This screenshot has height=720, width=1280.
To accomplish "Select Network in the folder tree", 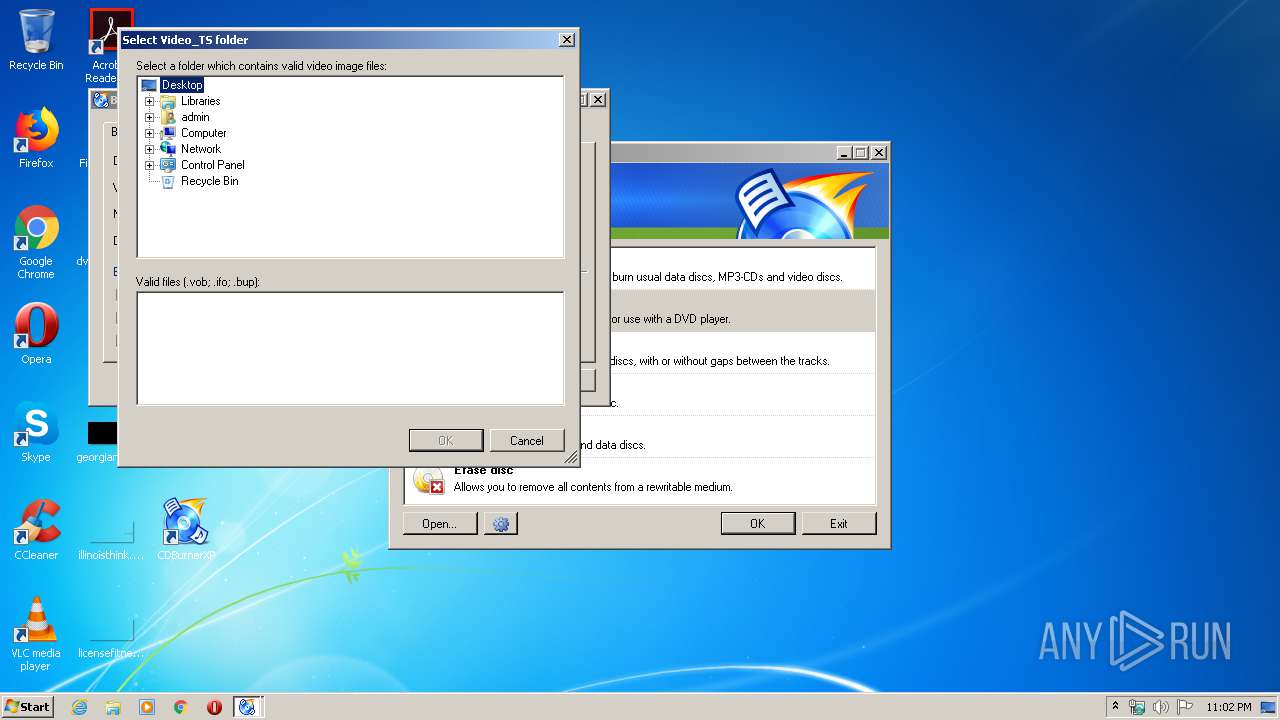I will pyautogui.click(x=200, y=149).
